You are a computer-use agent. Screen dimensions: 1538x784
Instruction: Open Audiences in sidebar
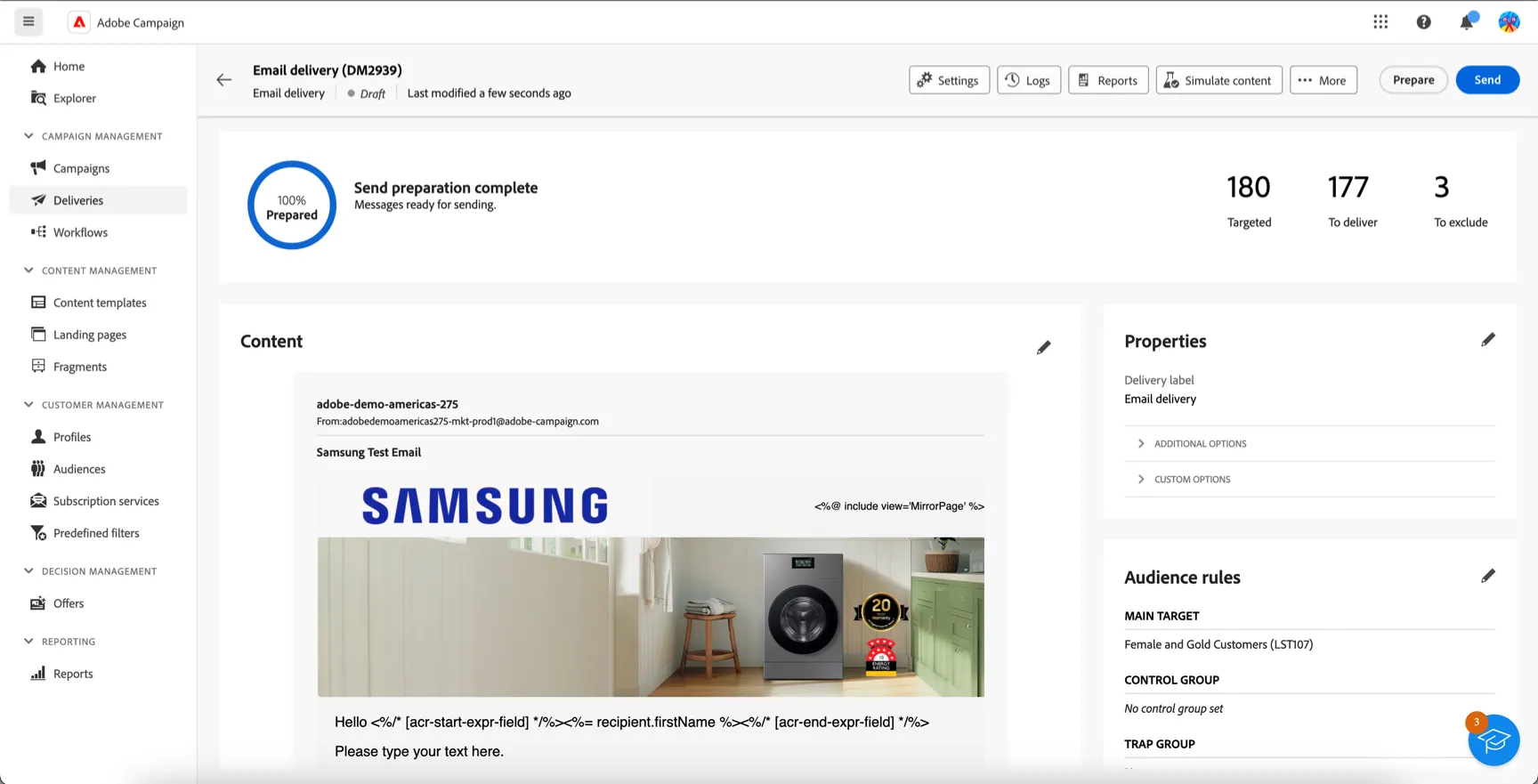[x=98, y=469]
